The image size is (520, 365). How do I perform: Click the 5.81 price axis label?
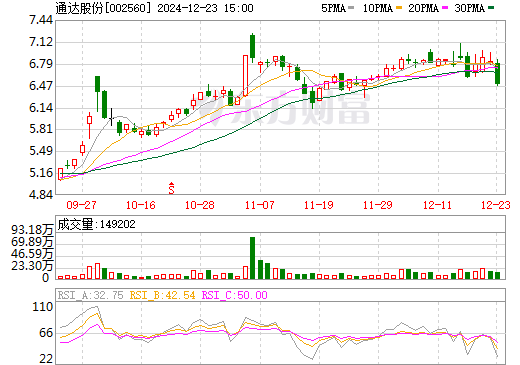[41, 129]
